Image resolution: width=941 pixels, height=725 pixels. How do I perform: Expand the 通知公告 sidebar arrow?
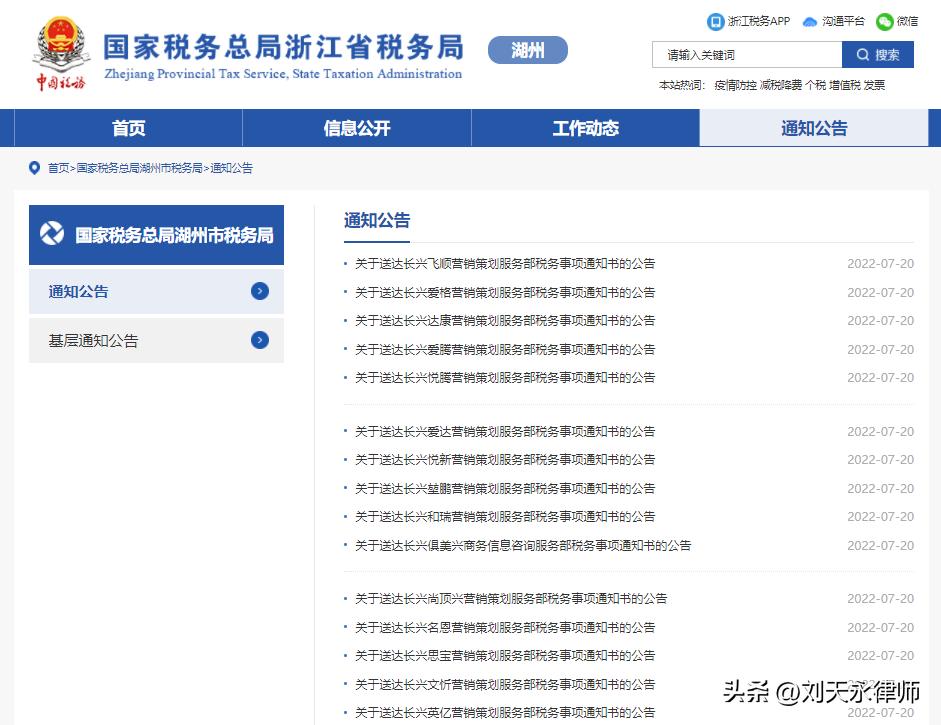[x=259, y=291]
